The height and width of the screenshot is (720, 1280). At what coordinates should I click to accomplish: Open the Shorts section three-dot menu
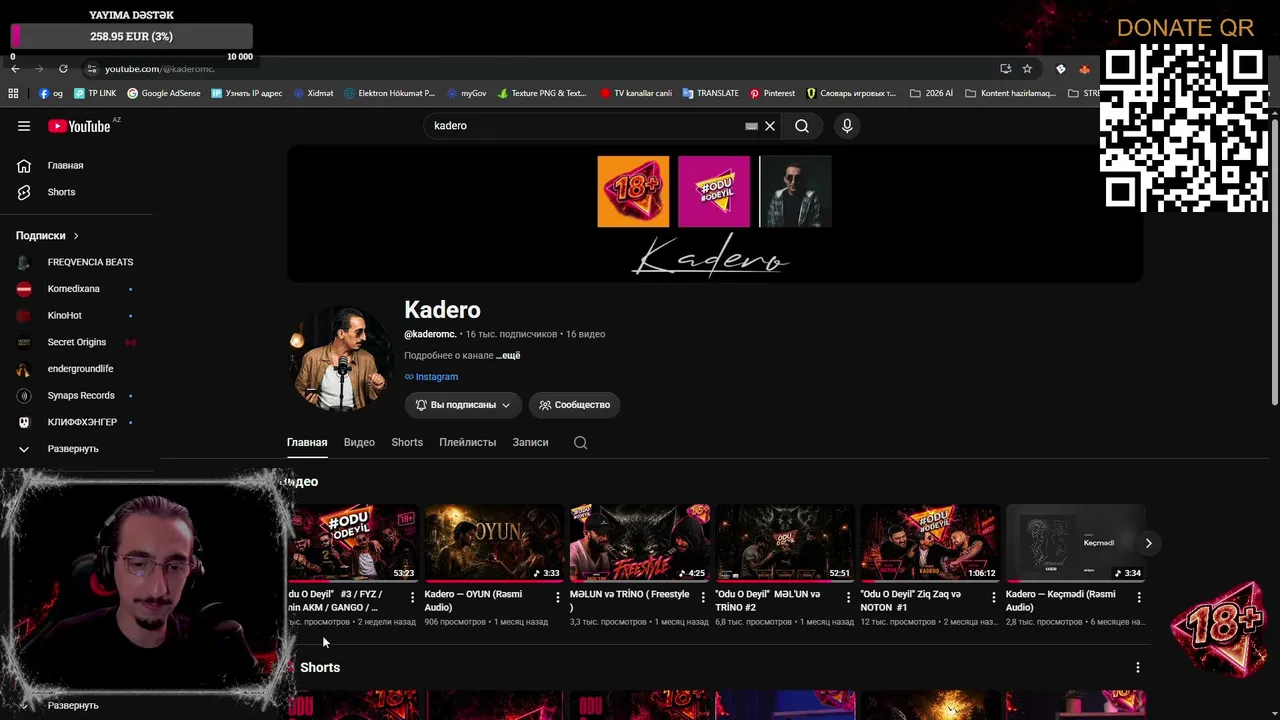tap(1137, 667)
